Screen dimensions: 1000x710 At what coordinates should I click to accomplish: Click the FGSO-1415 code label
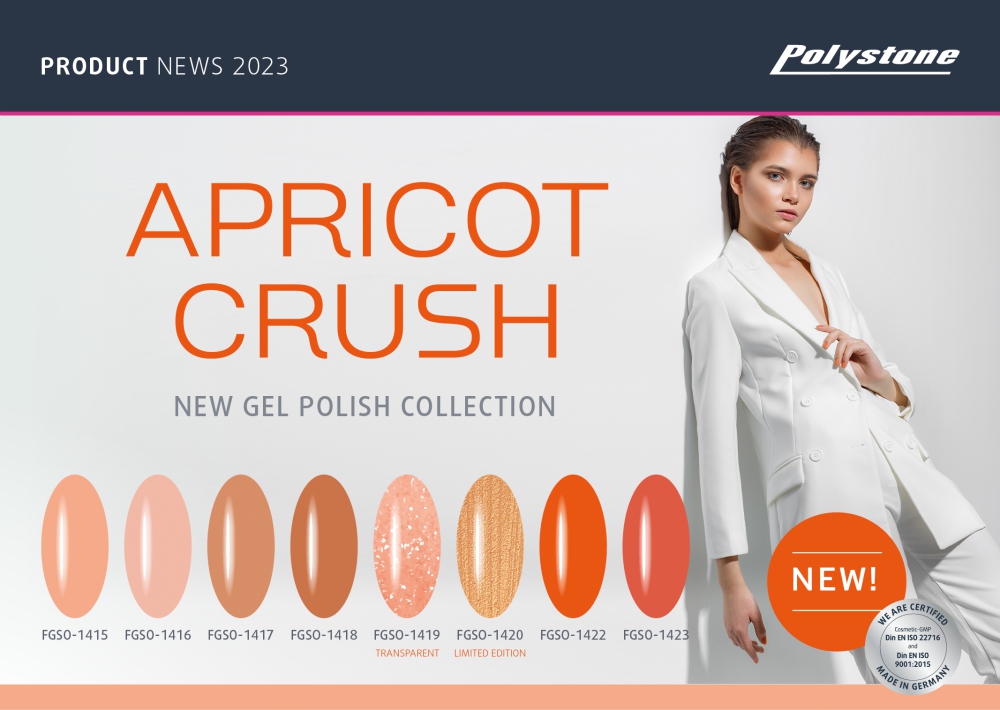click(x=75, y=635)
